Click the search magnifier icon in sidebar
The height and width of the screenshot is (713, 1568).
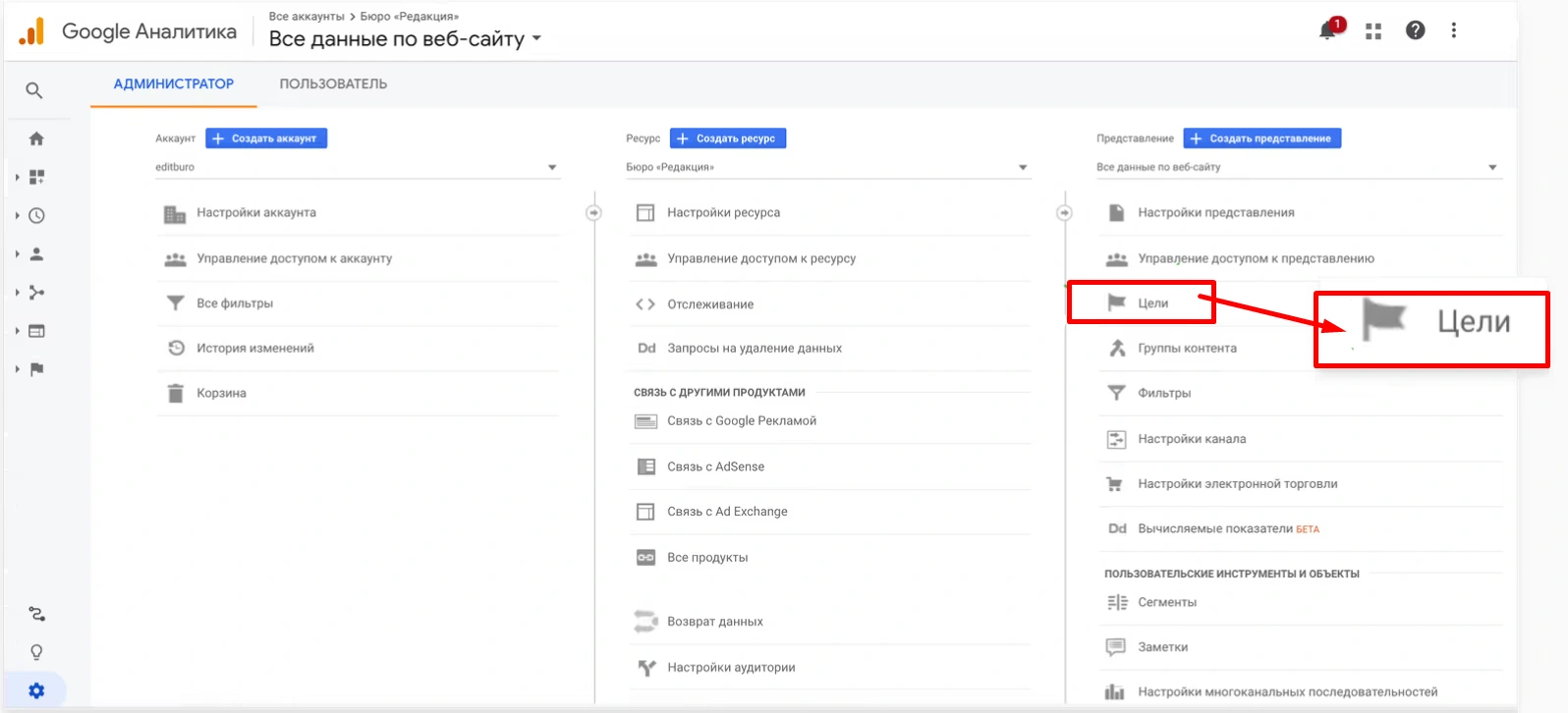(x=34, y=90)
